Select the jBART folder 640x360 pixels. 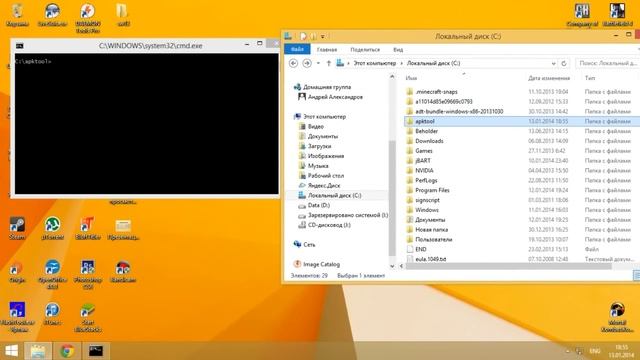click(521, 160)
